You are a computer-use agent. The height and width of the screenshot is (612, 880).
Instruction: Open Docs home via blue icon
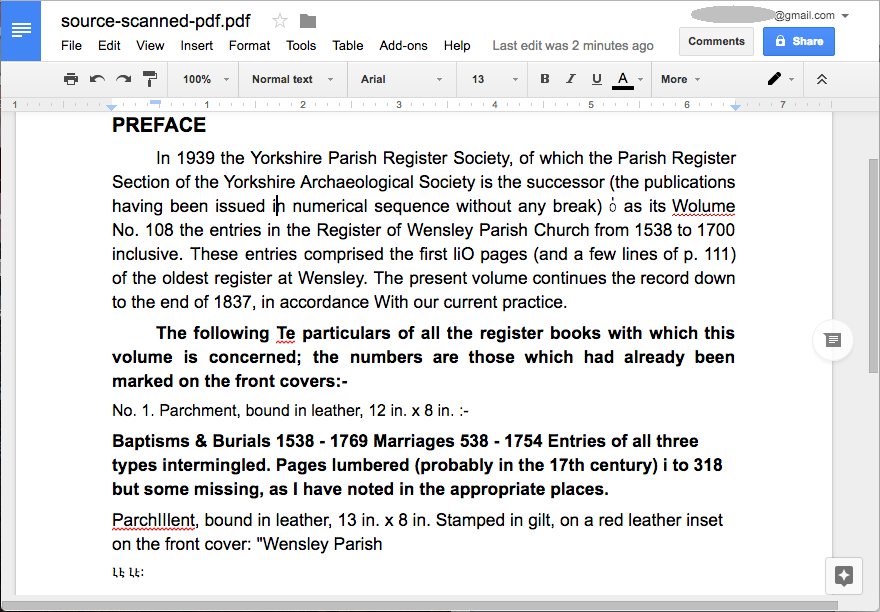tap(21, 30)
